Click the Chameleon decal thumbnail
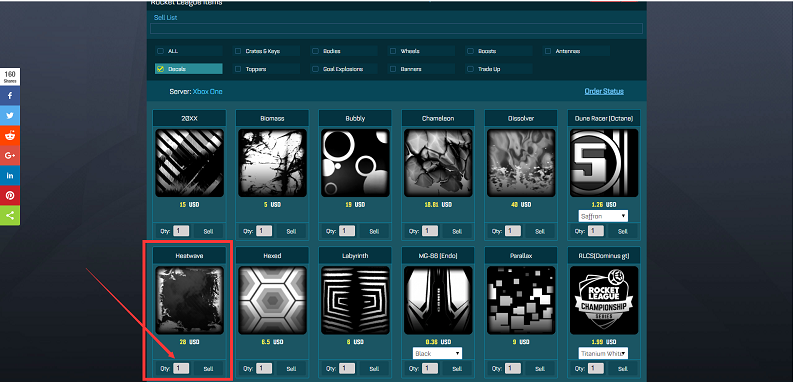Screen dimensions: 793x382 pyautogui.click(x=438, y=163)
